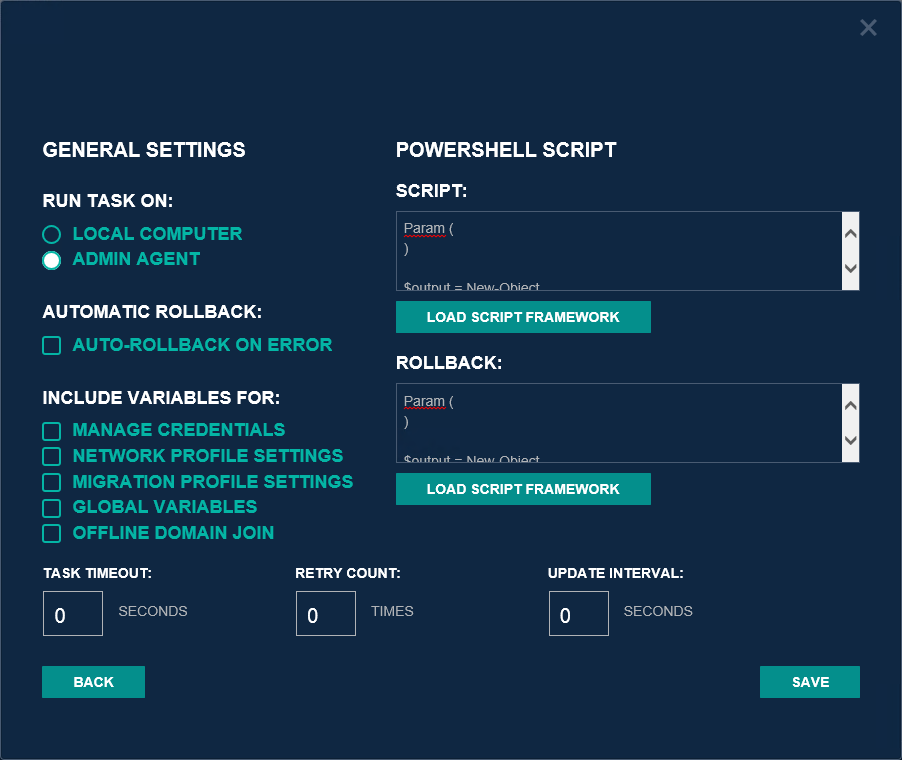Screen dimensions: 902x760
Task: Load script framework for the Rollback box
Action: 523,489
